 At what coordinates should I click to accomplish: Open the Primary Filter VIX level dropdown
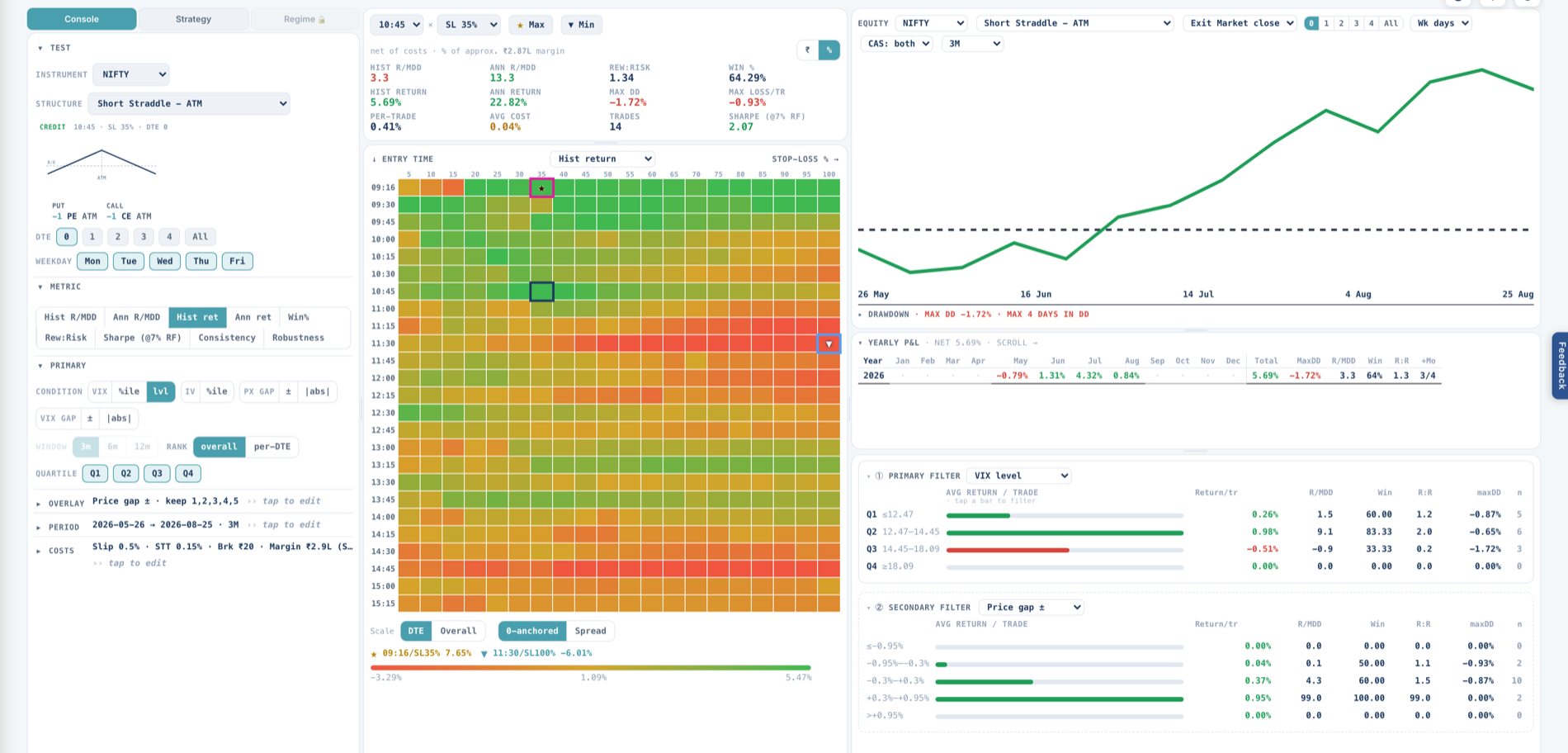1019,476
